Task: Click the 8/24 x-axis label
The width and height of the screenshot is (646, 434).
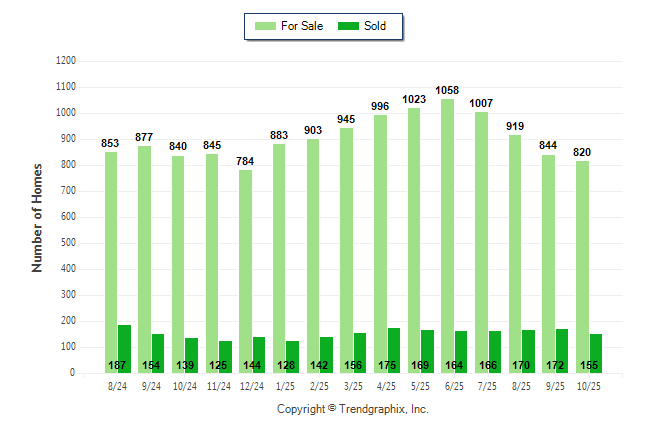Action: point(117,385)
